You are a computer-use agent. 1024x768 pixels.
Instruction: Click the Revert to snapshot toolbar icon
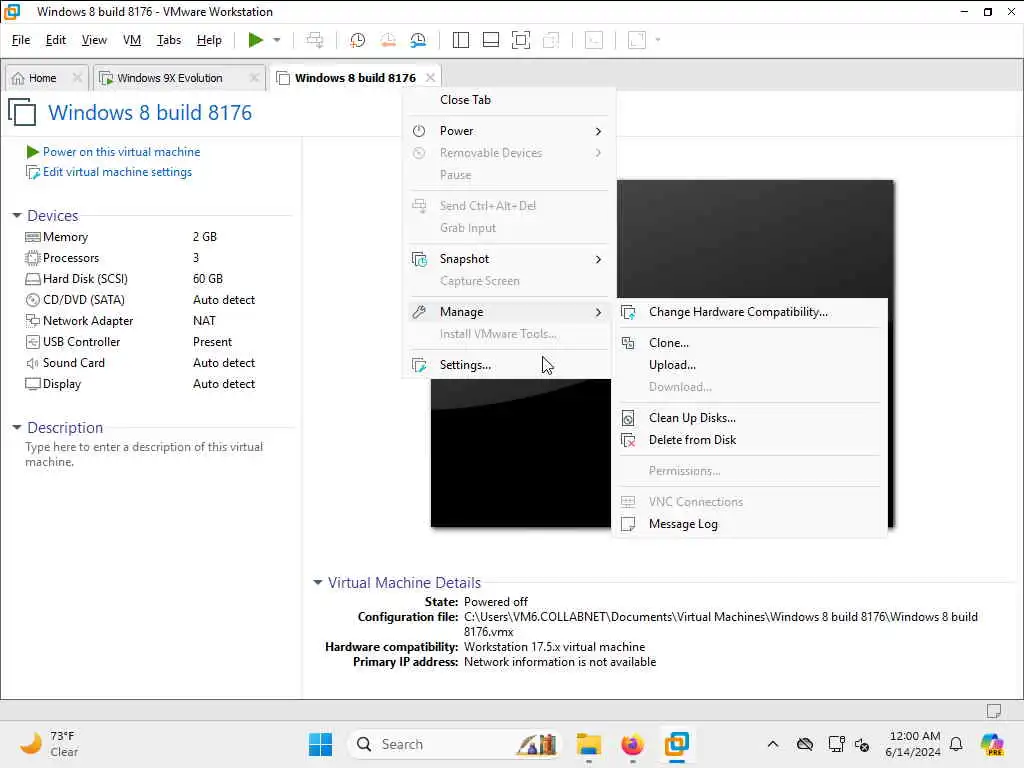point(388,40)
